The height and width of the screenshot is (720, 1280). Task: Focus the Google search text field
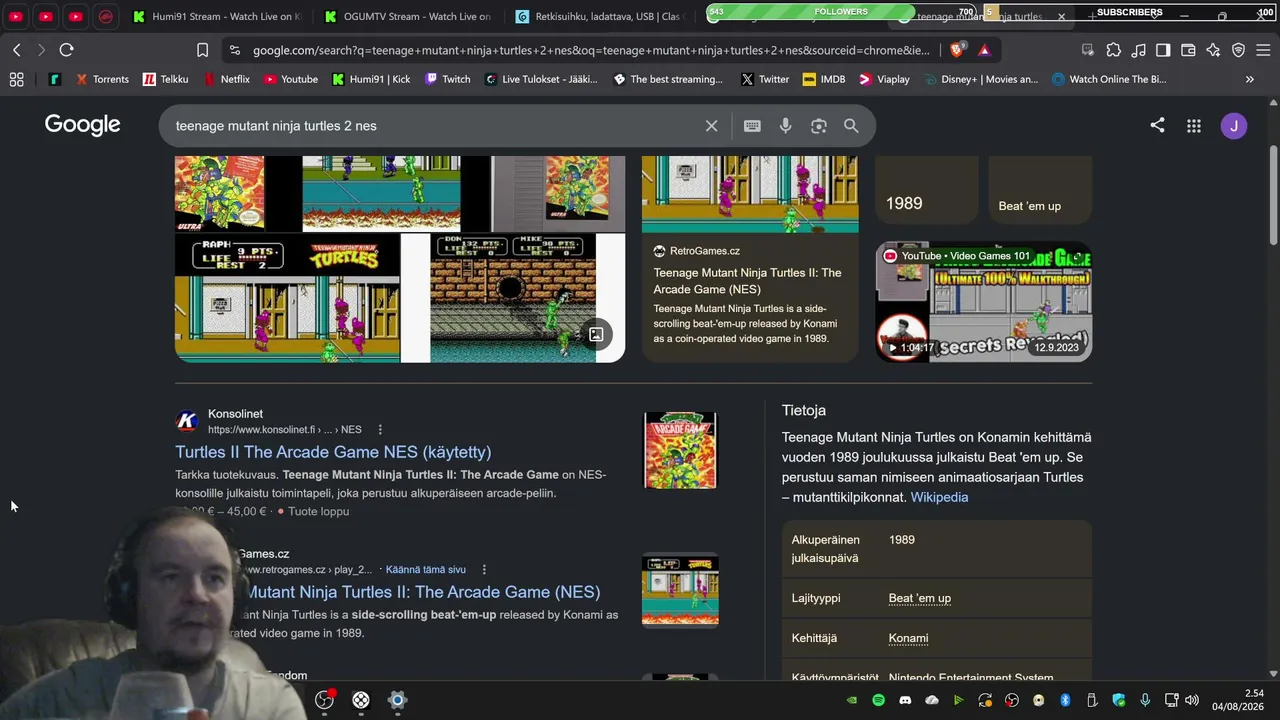click(435, 126)
